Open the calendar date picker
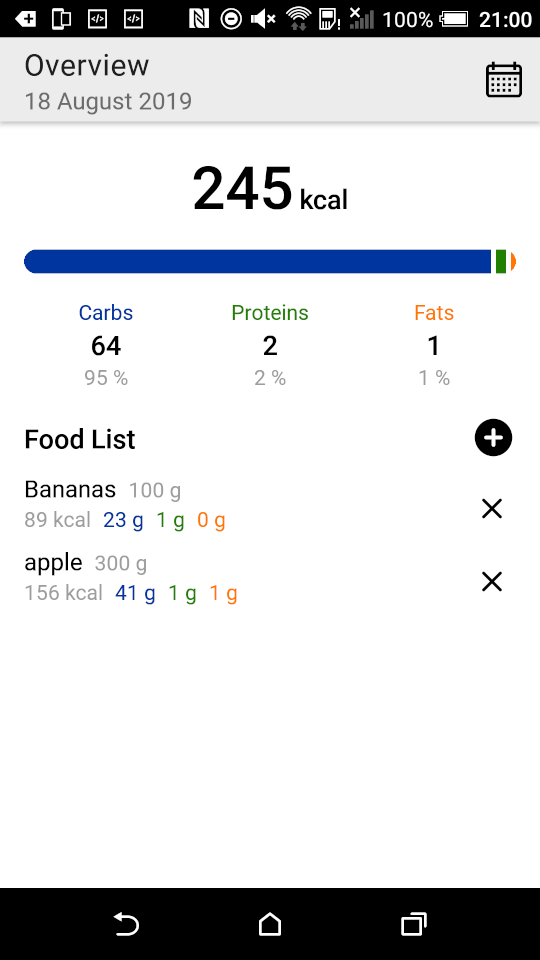Image resolution: width=540 pixels, height=960 pixels. [x=503, y=80]
